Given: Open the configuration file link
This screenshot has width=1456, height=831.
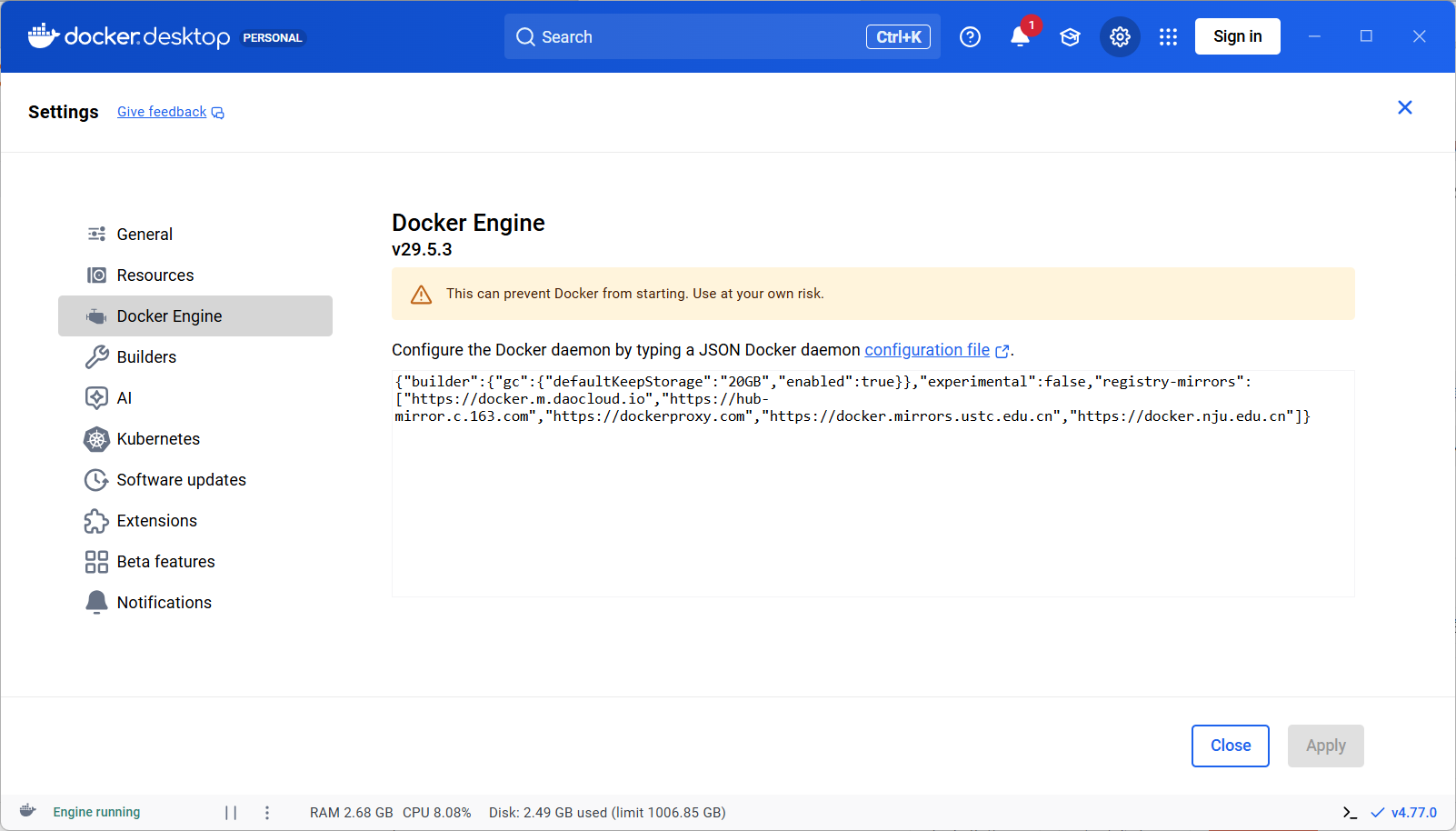Looking at the screenshot, I should pos(927,350).
